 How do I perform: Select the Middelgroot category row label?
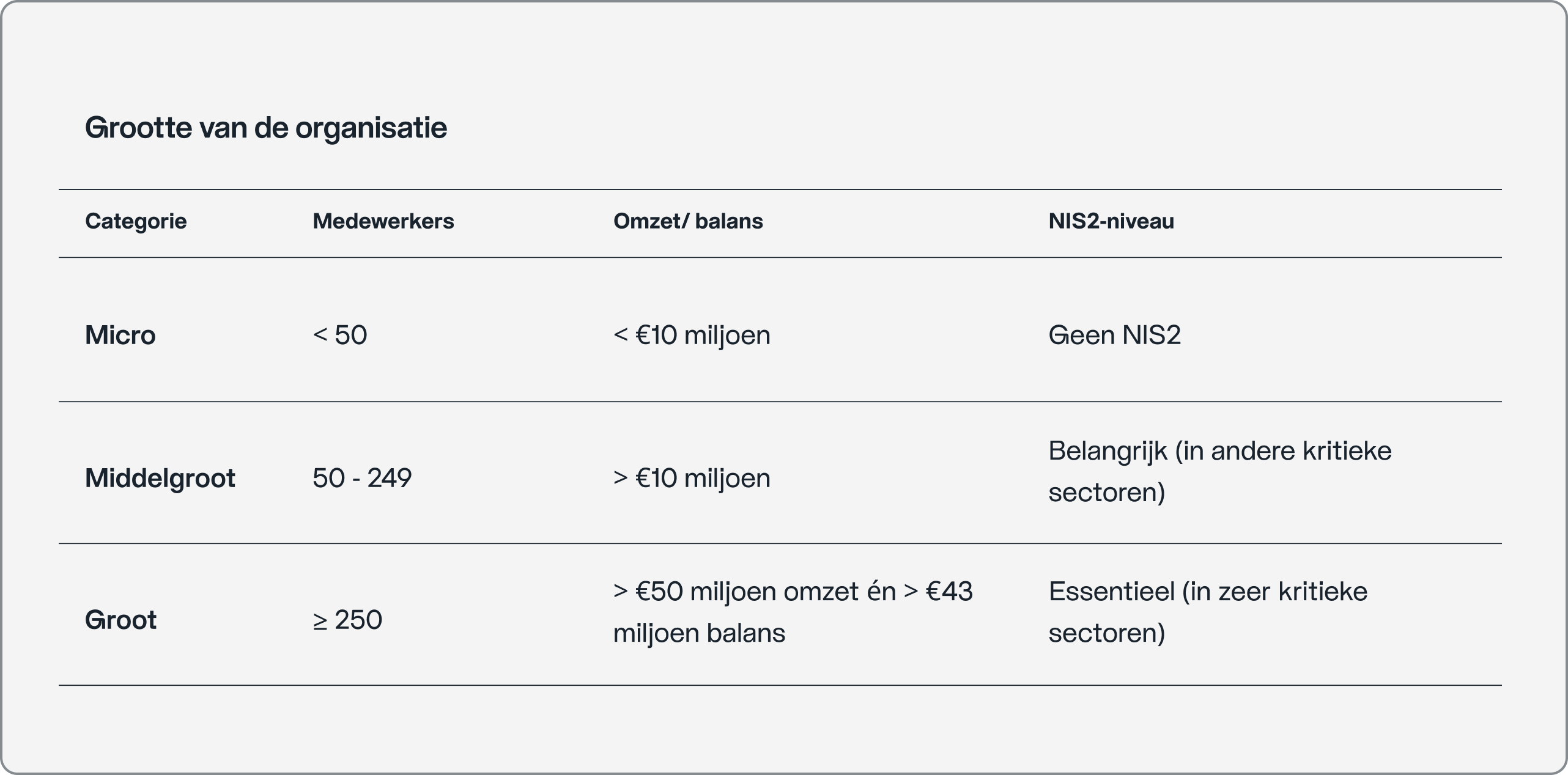[x=160, y=478]
